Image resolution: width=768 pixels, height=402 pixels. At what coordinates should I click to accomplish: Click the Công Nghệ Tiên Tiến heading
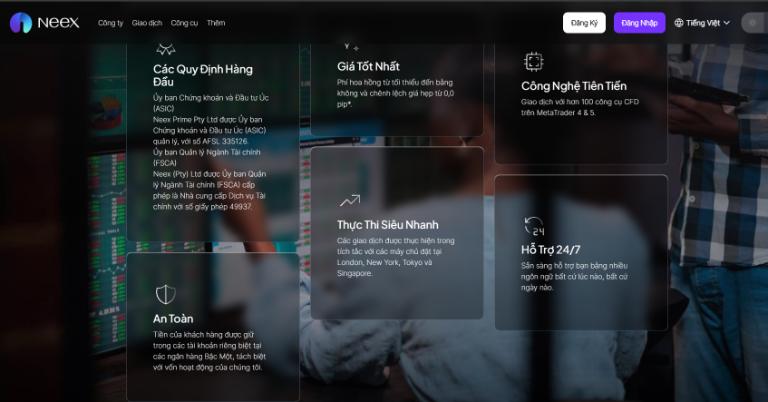coord(574,86)
